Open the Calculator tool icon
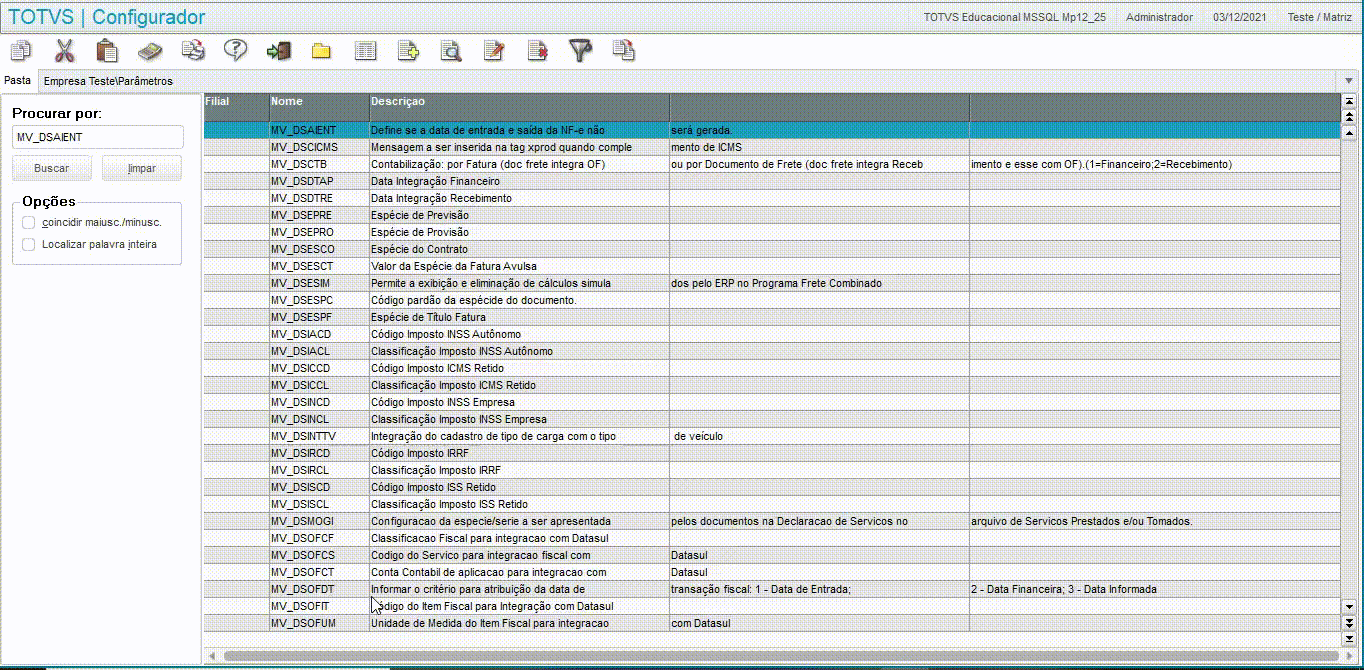 point(150,50)
